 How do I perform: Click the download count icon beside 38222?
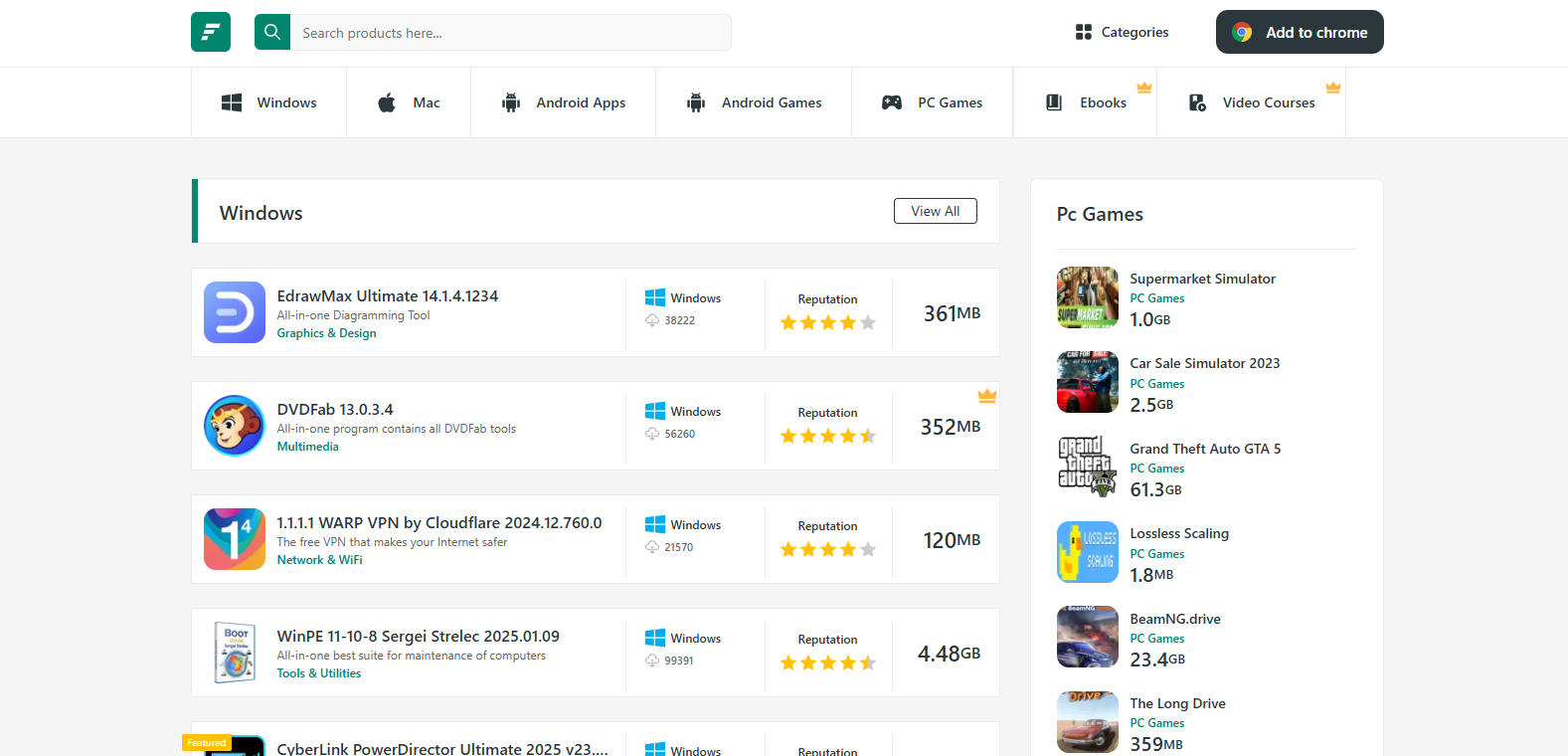point(652,320)
